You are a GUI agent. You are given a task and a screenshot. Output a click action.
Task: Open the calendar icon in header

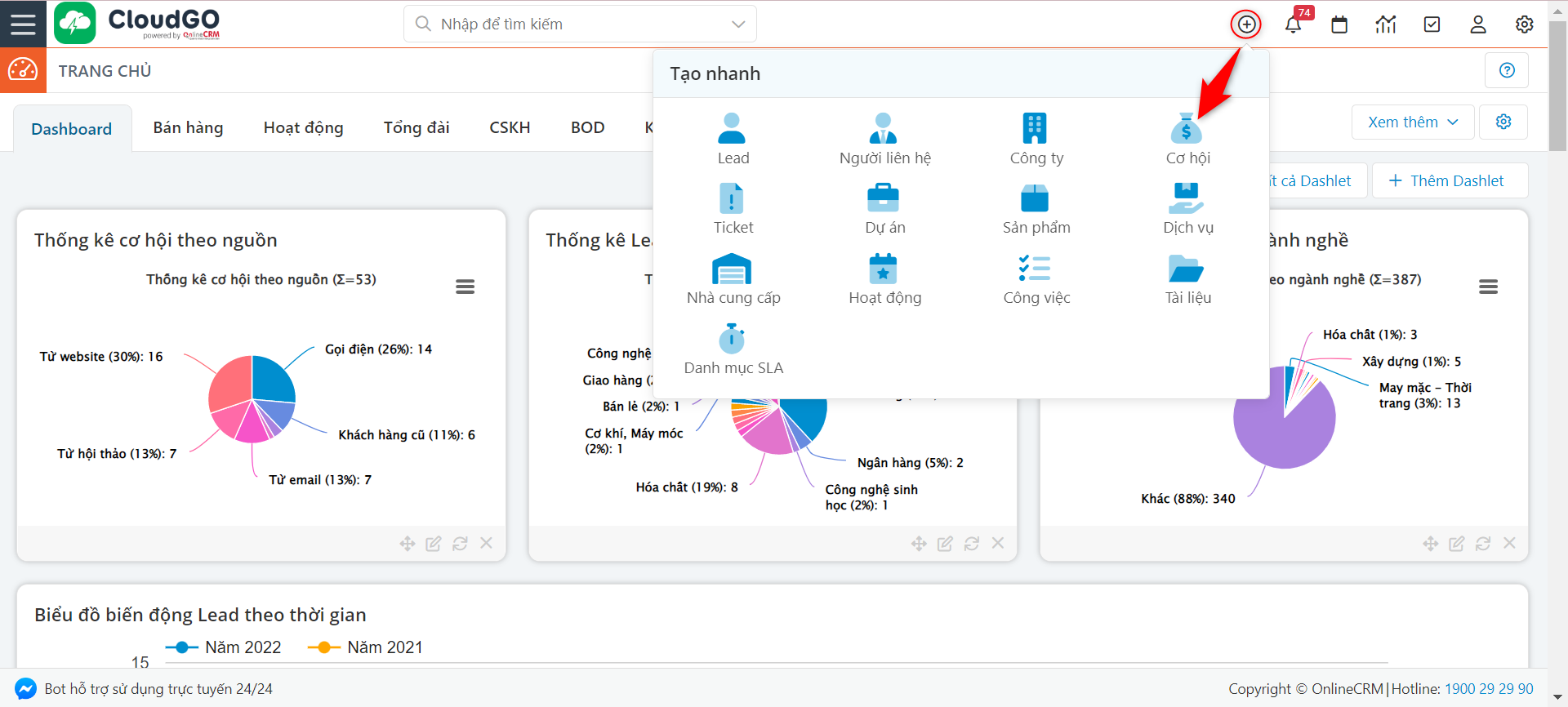[1339, 24]
